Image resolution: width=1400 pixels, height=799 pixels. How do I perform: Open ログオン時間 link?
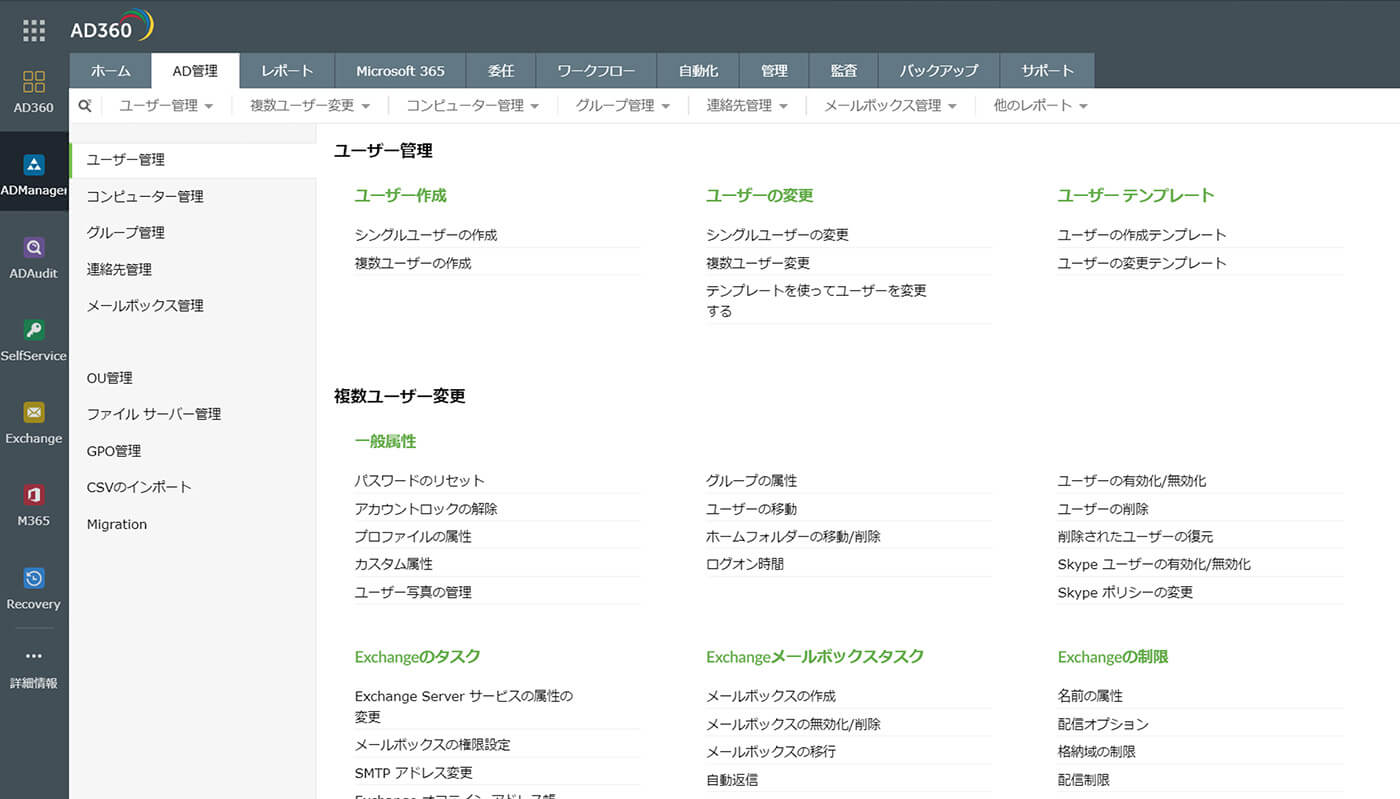tap(745, 564)
